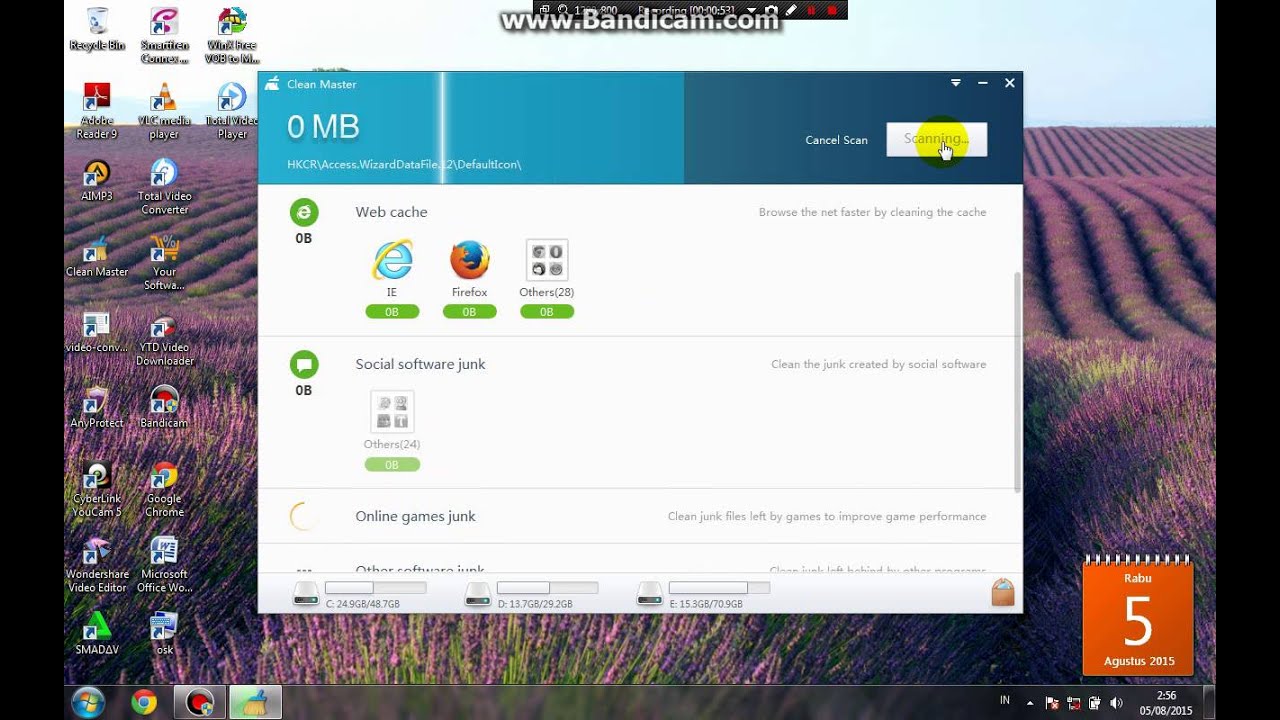Click the IN language indicator
Screen dimensions: 1280x720
(x=1005, y=702)
